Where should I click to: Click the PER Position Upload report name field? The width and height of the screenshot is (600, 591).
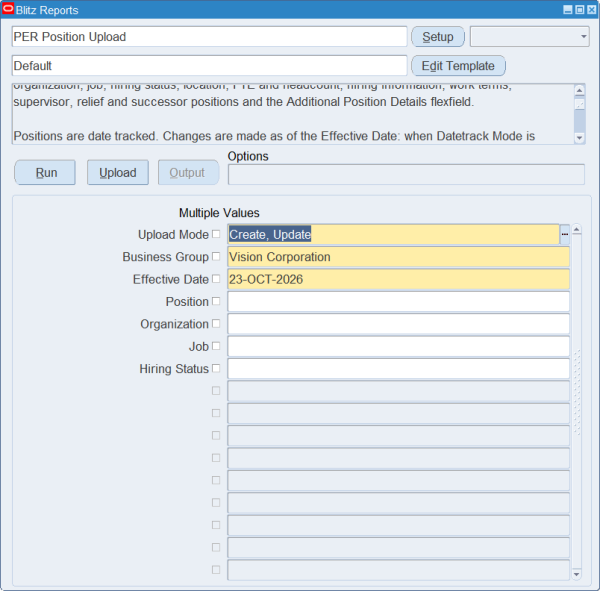[x=209, y=37]
